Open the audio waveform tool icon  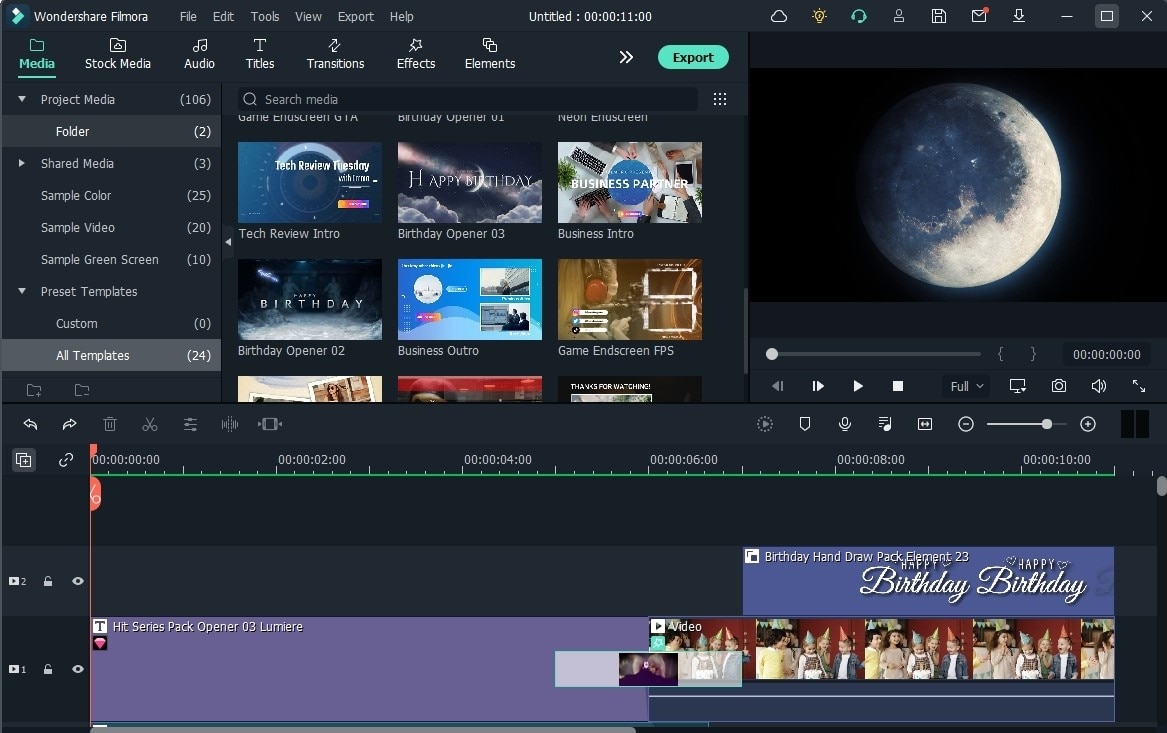point(229,424)
